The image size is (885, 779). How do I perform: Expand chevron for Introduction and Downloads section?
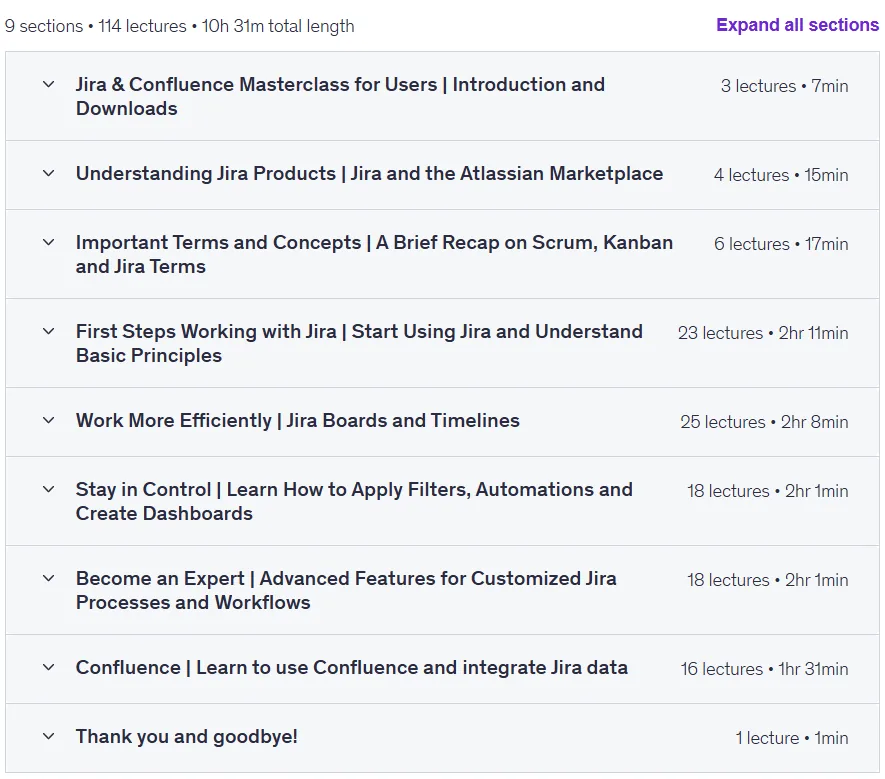[49, 84]
